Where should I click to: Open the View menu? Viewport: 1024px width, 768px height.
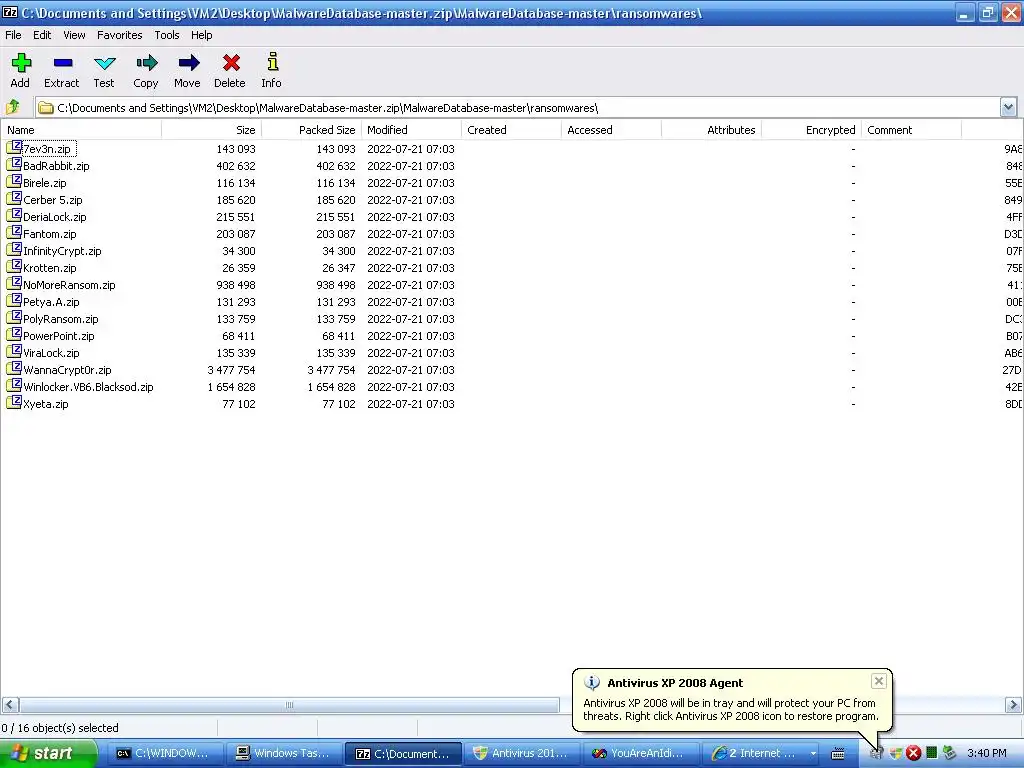[74, 35]
